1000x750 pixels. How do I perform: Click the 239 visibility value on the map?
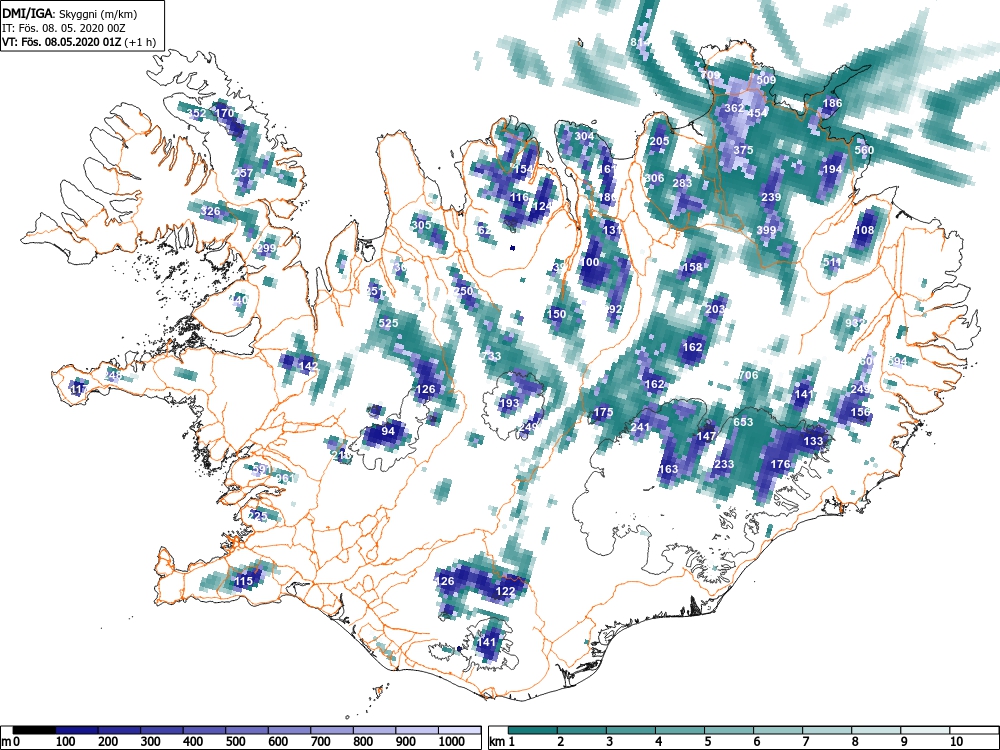click(771, 197)
